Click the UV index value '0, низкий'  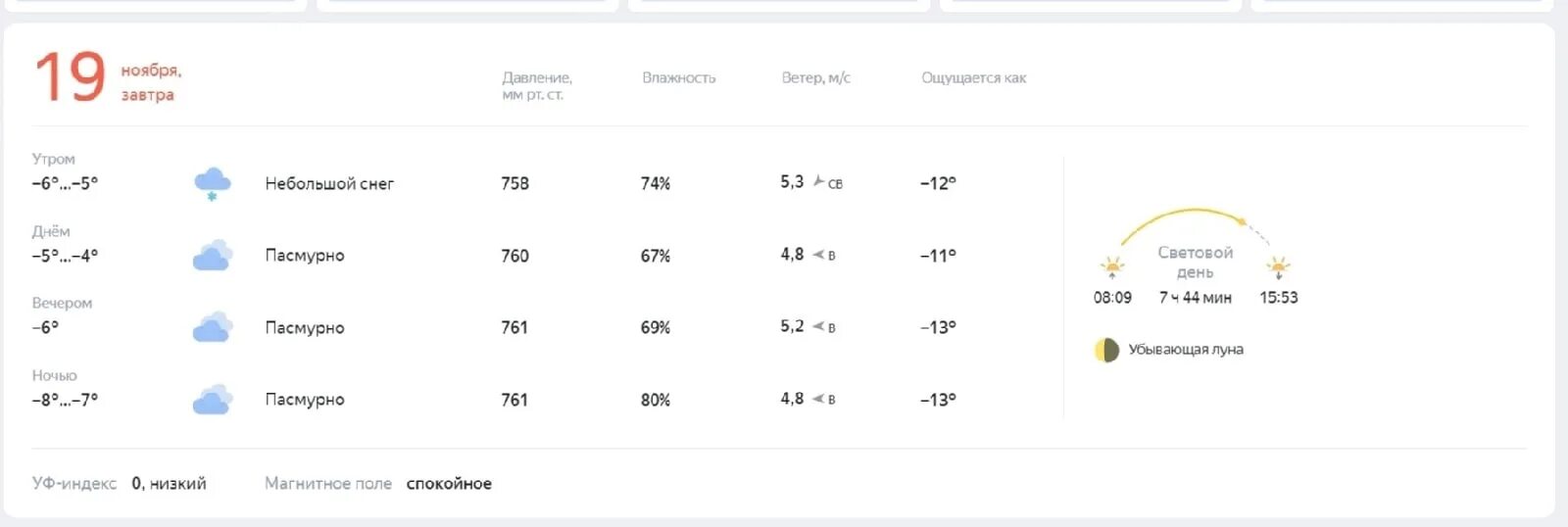coord(169,483)
